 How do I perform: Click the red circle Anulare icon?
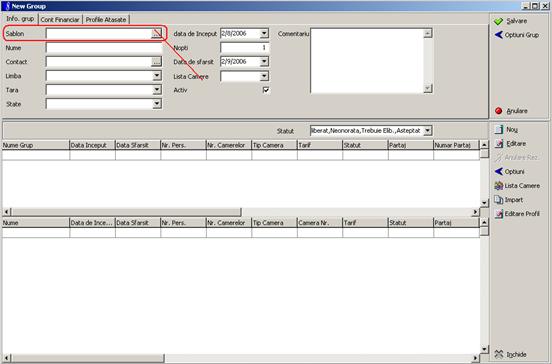[498, 111]
